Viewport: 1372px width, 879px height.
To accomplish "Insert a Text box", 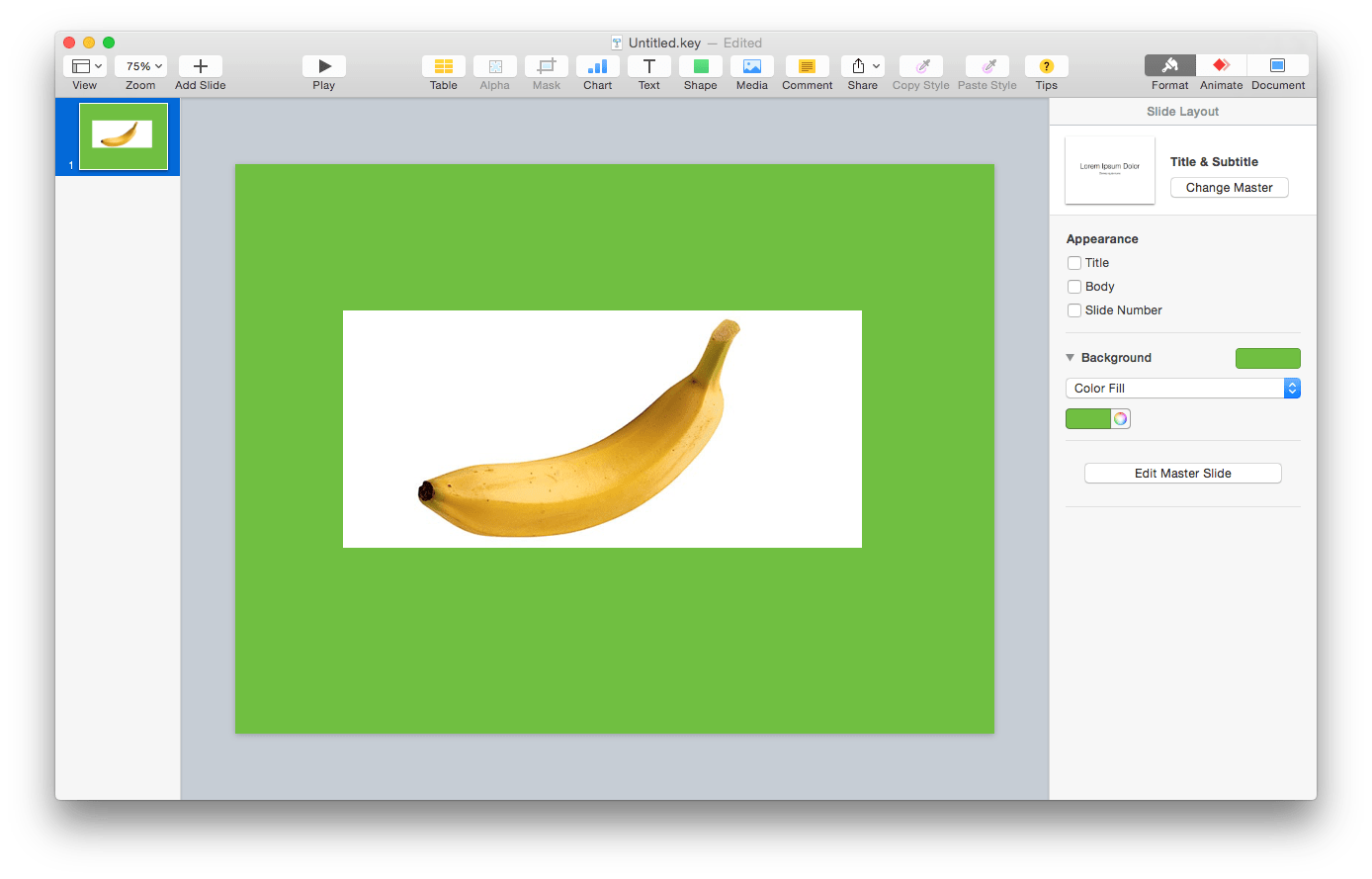I will pos(648,66).
